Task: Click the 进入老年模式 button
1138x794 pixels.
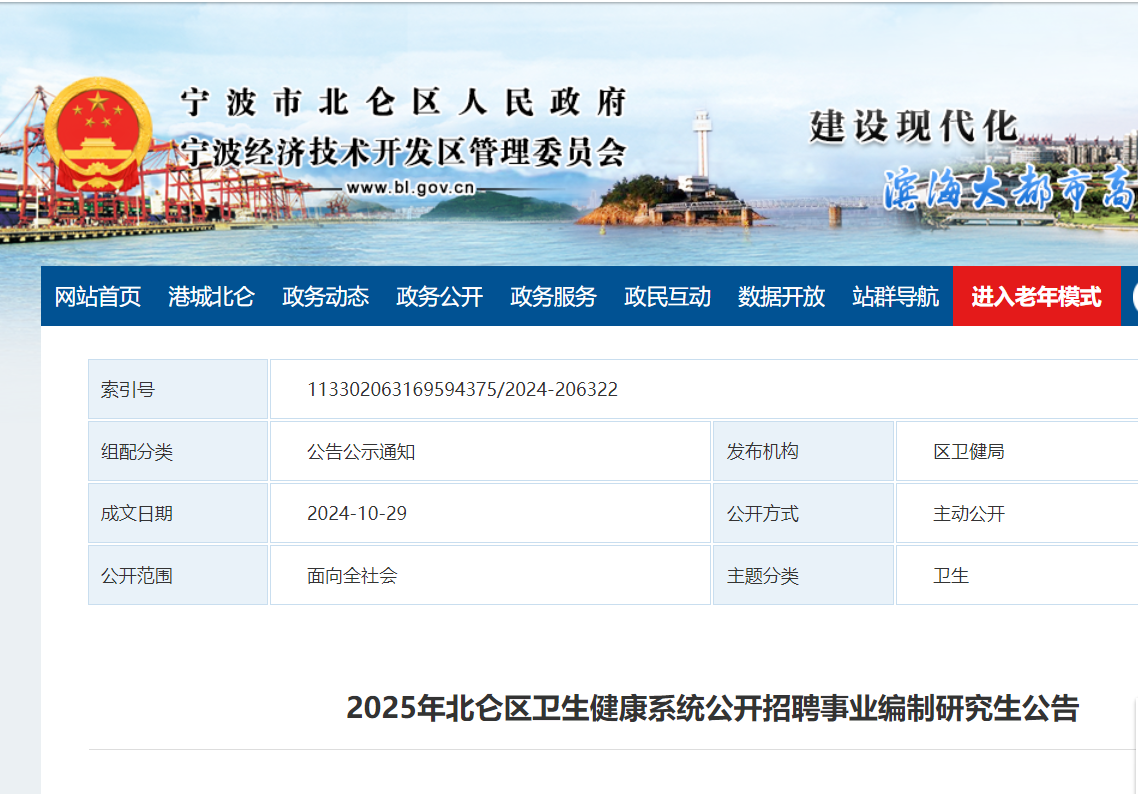Action: [1036, 296]
